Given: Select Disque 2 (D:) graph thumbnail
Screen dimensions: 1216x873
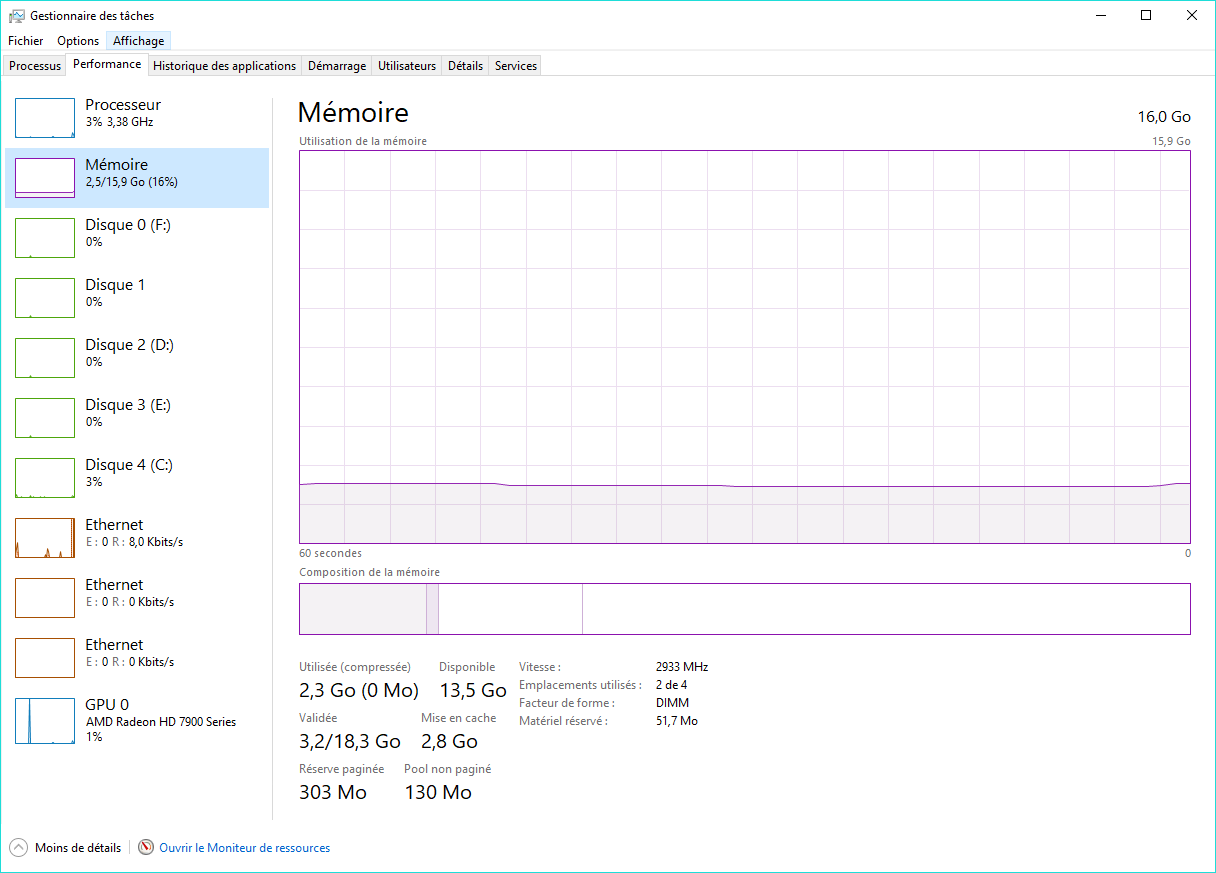Looking at the screenshot, I should (45, 358).
